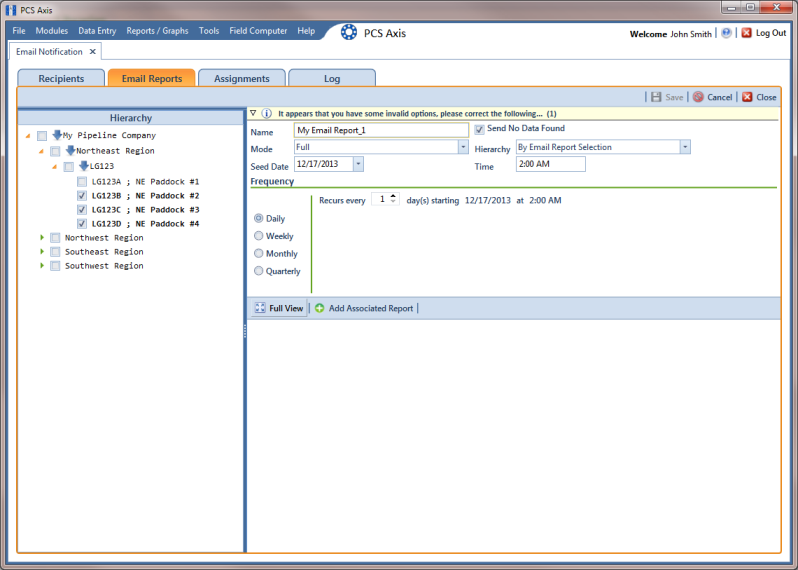Click the Time input field 2:00 AM
Screen dimensions: 798x570
[x=551, y=164]
